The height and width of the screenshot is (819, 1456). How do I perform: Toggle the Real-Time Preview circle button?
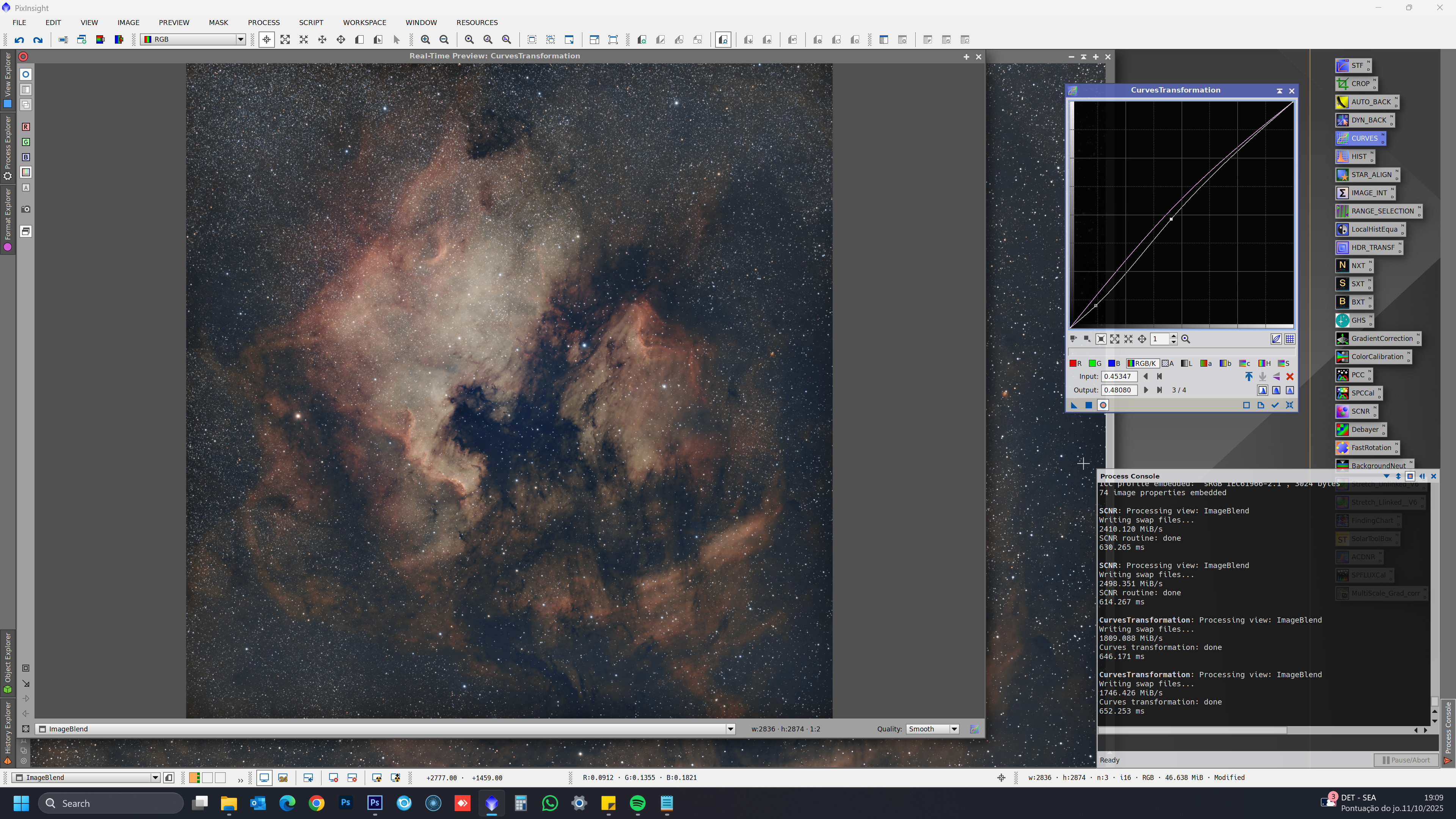(1103, 405)
